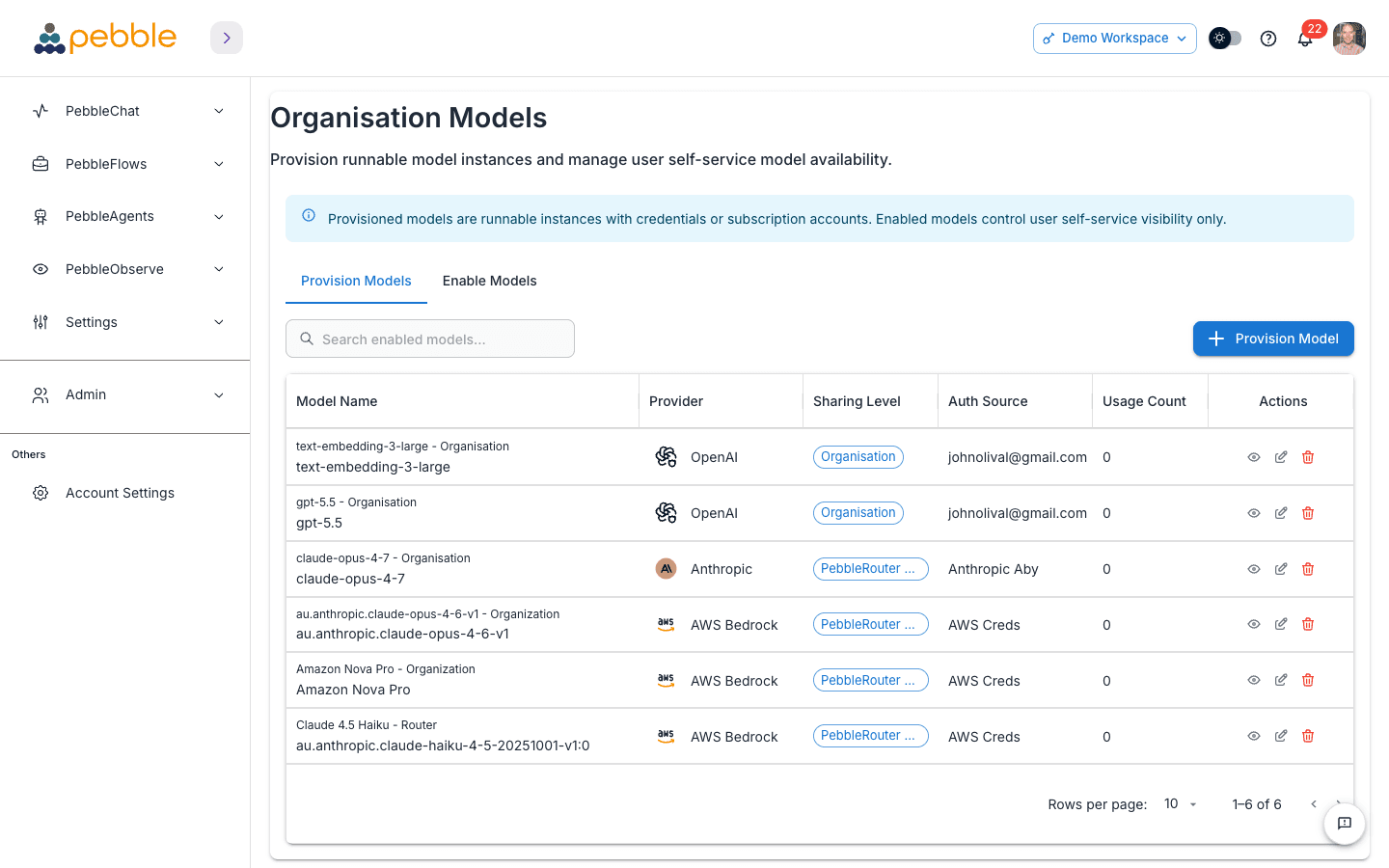This screenshot has height=868, width=1389.
Task: Edit the text-embedding-3-large model
Action: click(x=1281, y=457)
